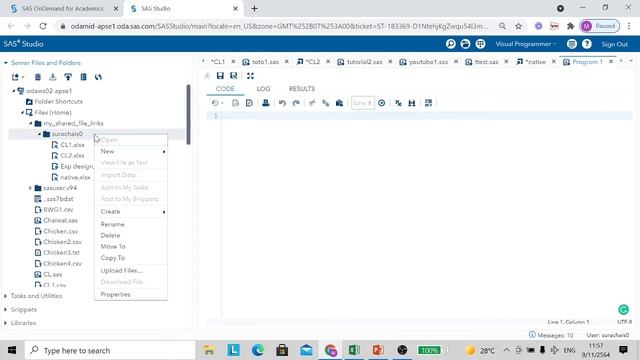Undo the last edit
The image size is (640, 360).
click(x=282, y=103)
